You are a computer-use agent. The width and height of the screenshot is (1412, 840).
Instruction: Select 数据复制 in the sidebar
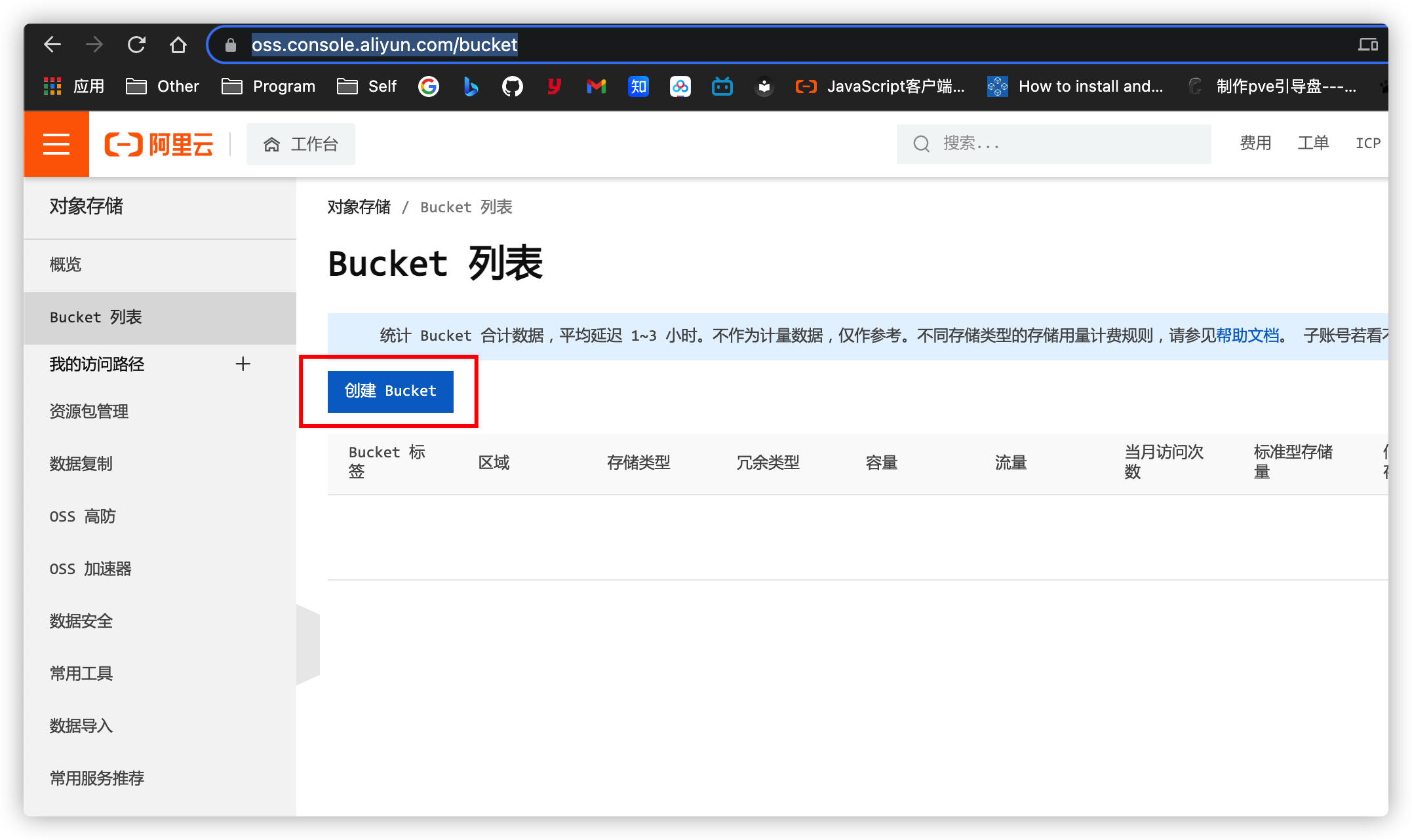(81, 464)
